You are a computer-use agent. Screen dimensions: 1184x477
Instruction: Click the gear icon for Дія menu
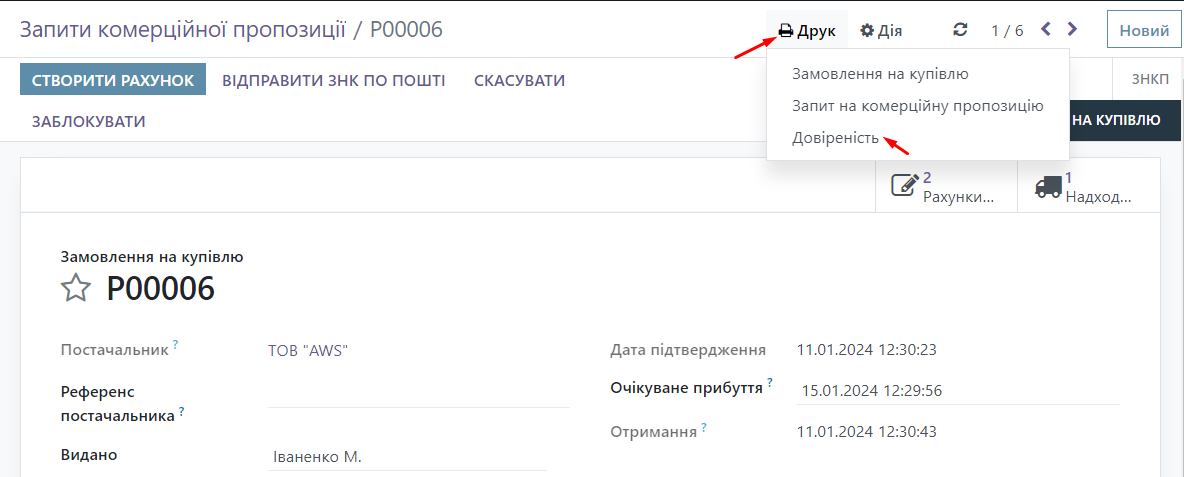tap(867, 31)
